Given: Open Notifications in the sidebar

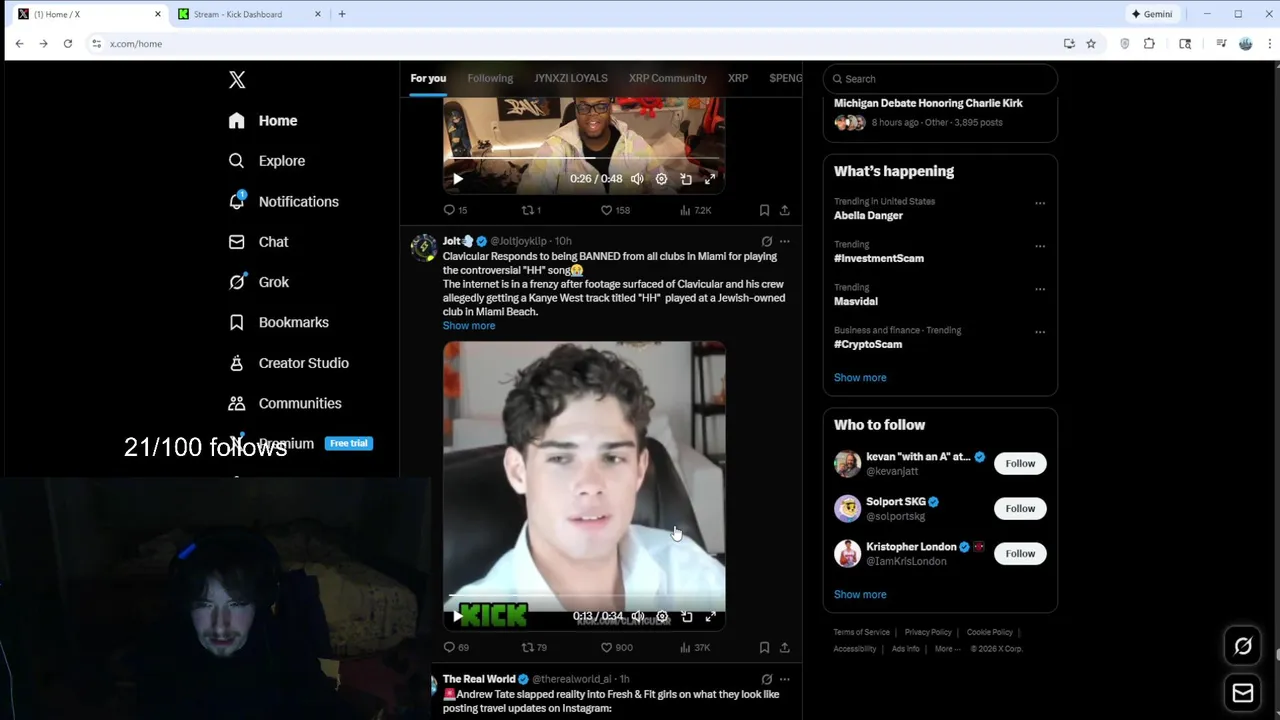Looking at the screenshot, I should click(x=283, y=202).
